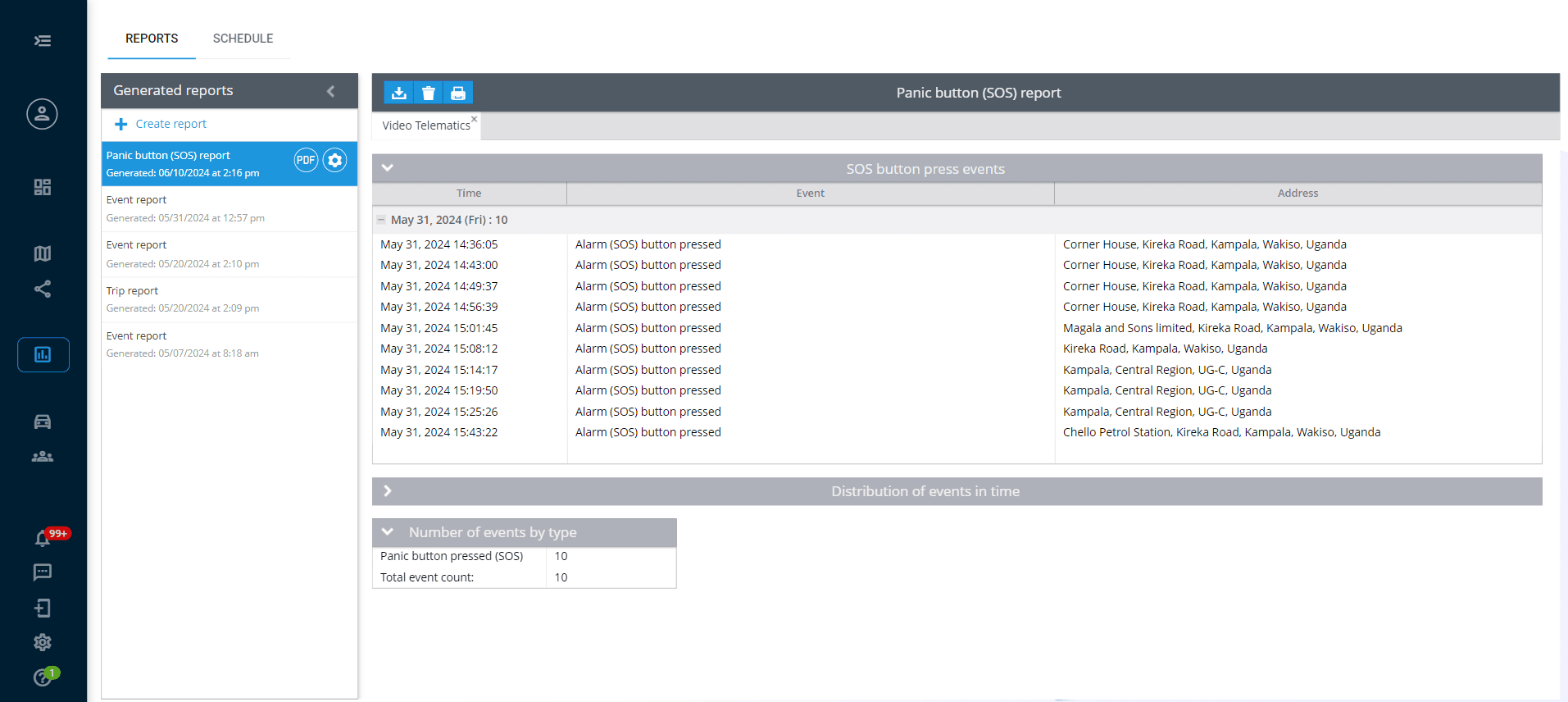Click the Event column header
Screen dimensions: 1568x702
[811, 194]
